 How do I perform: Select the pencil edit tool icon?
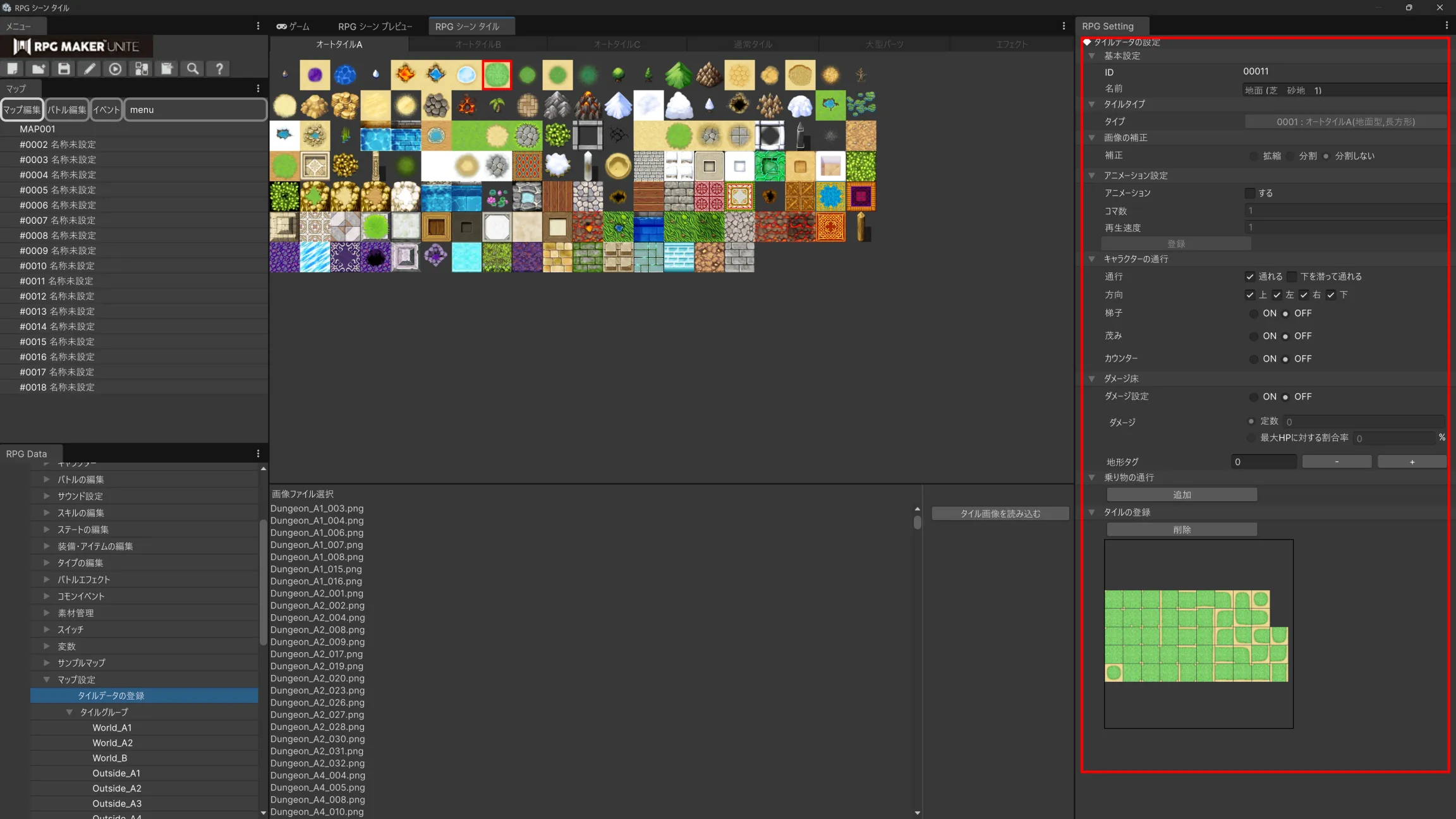click(x=90, y=69)
